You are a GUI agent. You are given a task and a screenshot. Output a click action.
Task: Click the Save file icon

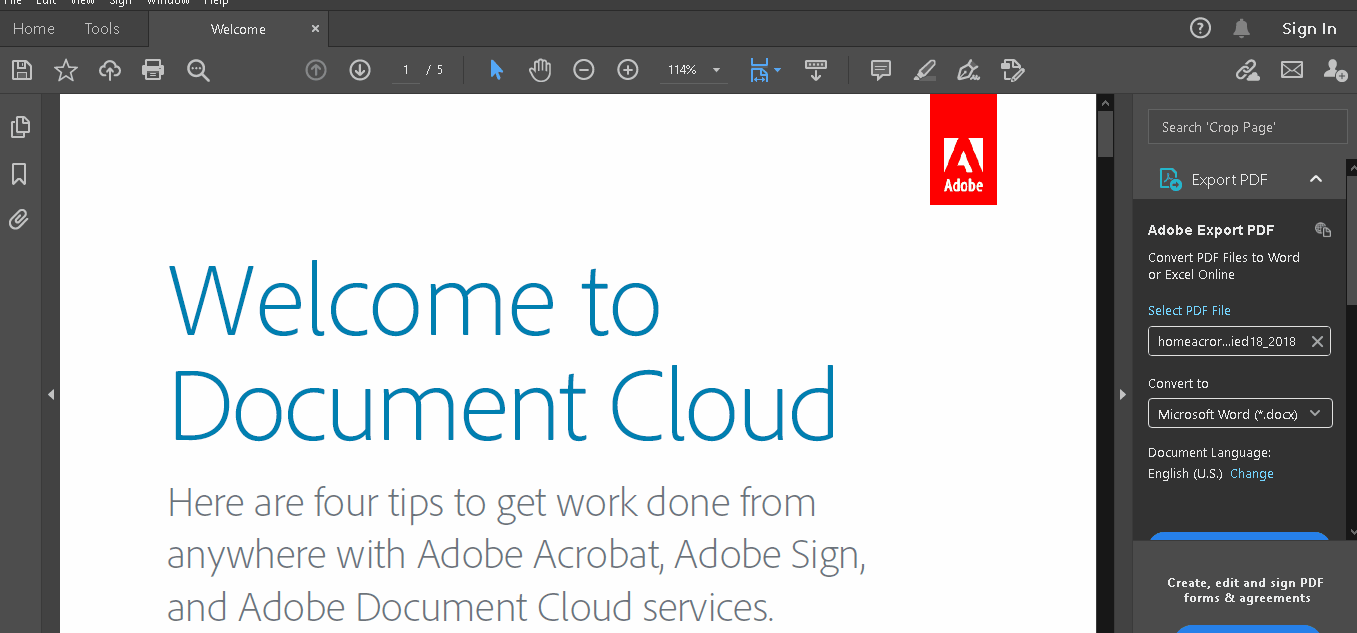click(22, 70)
